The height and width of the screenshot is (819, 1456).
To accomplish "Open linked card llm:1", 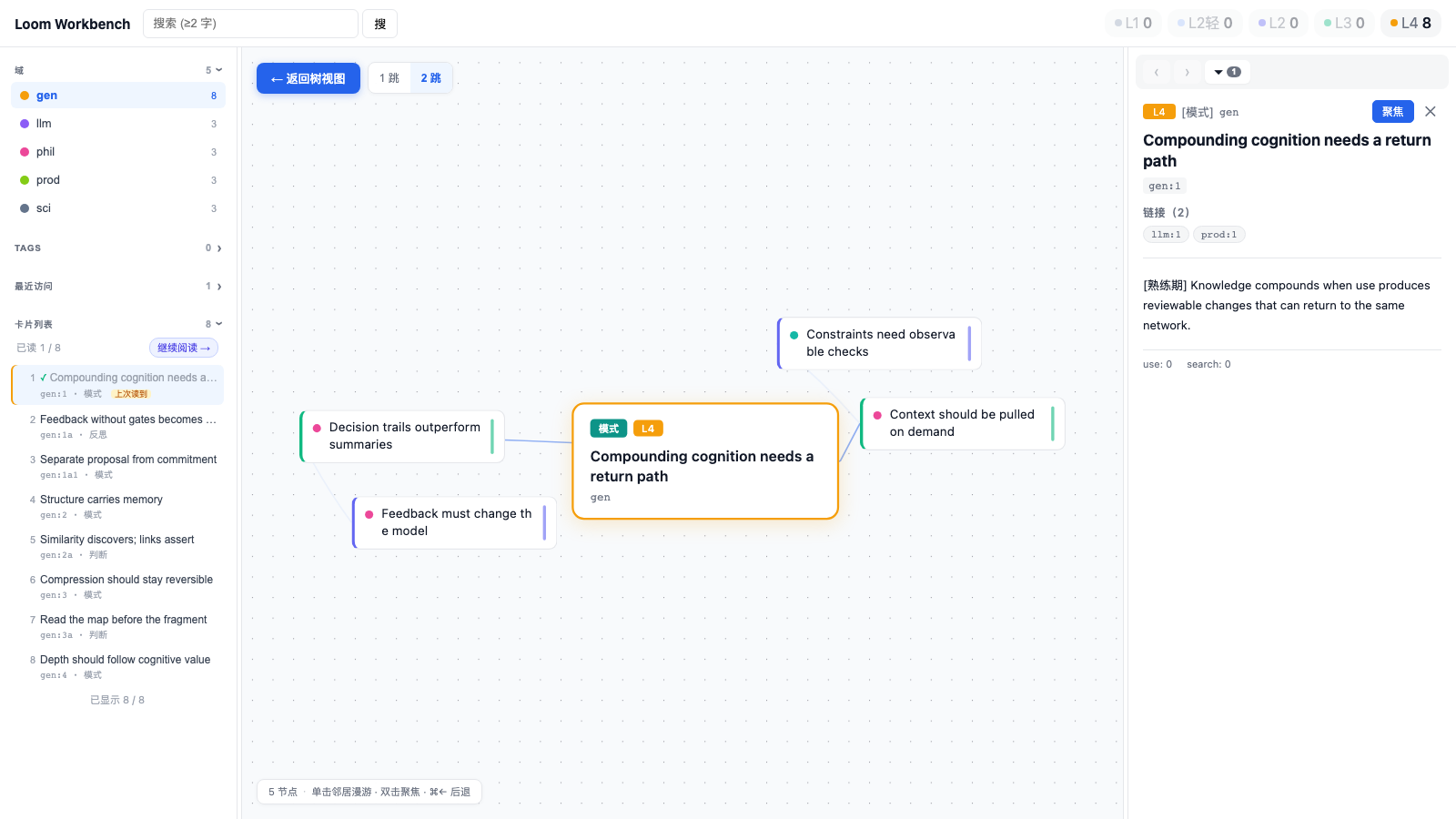I will point(1166,235).
